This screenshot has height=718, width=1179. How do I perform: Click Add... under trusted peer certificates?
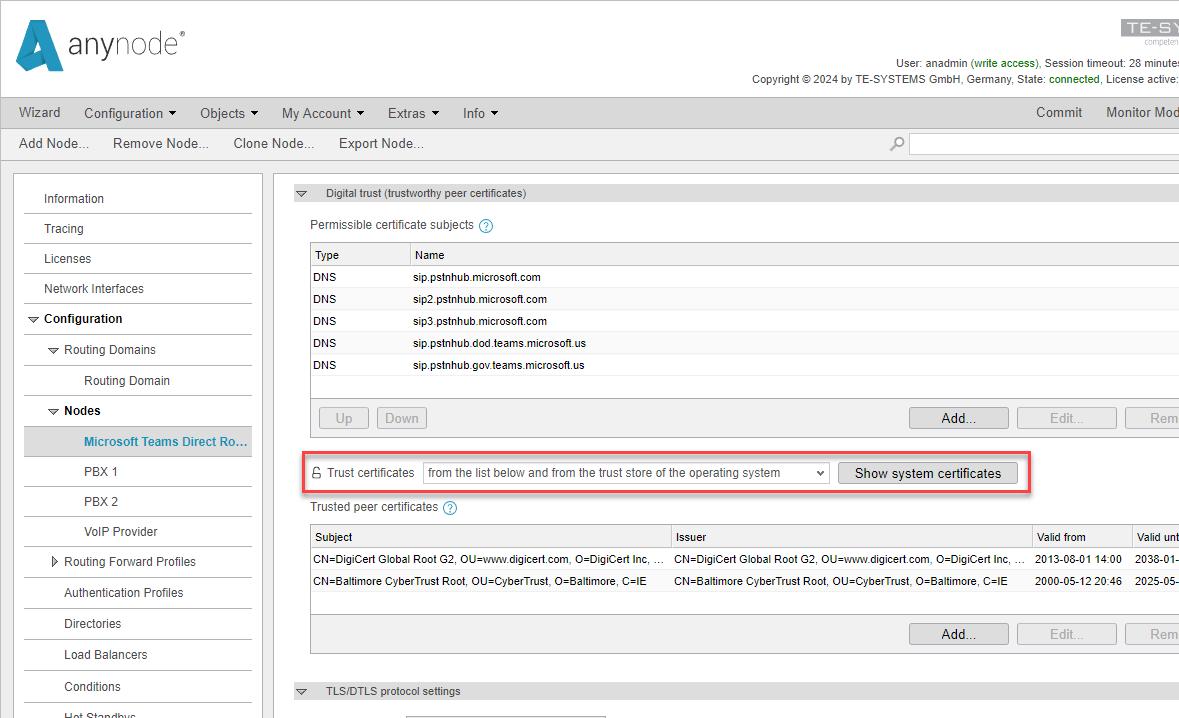click(x=959, y=634)
